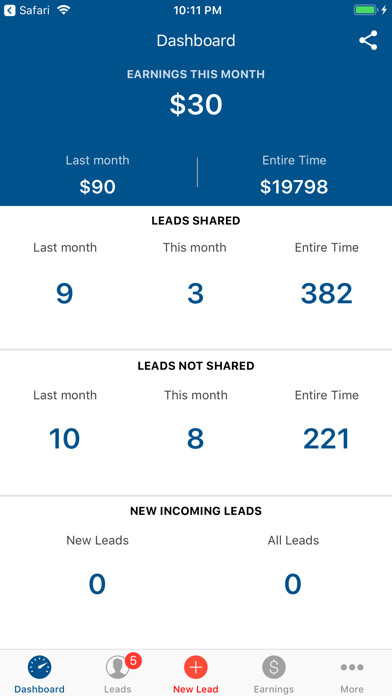Tap the share icon in header

point(368,40)
